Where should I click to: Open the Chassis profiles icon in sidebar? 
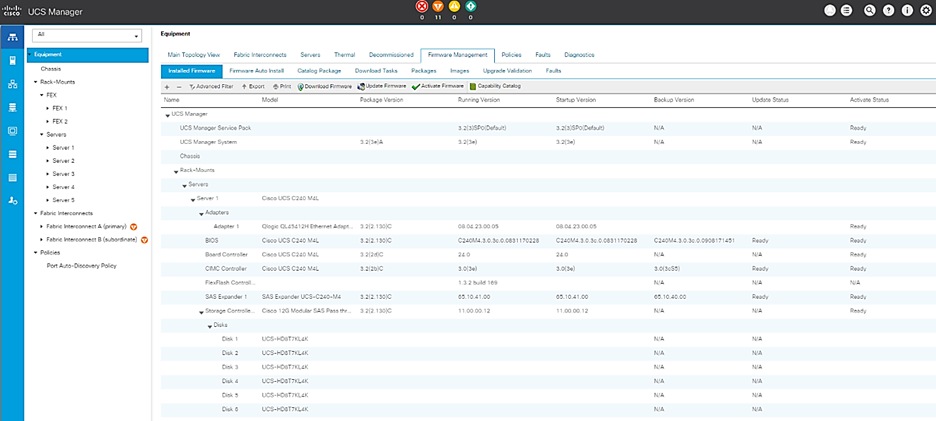pos(12,177)
